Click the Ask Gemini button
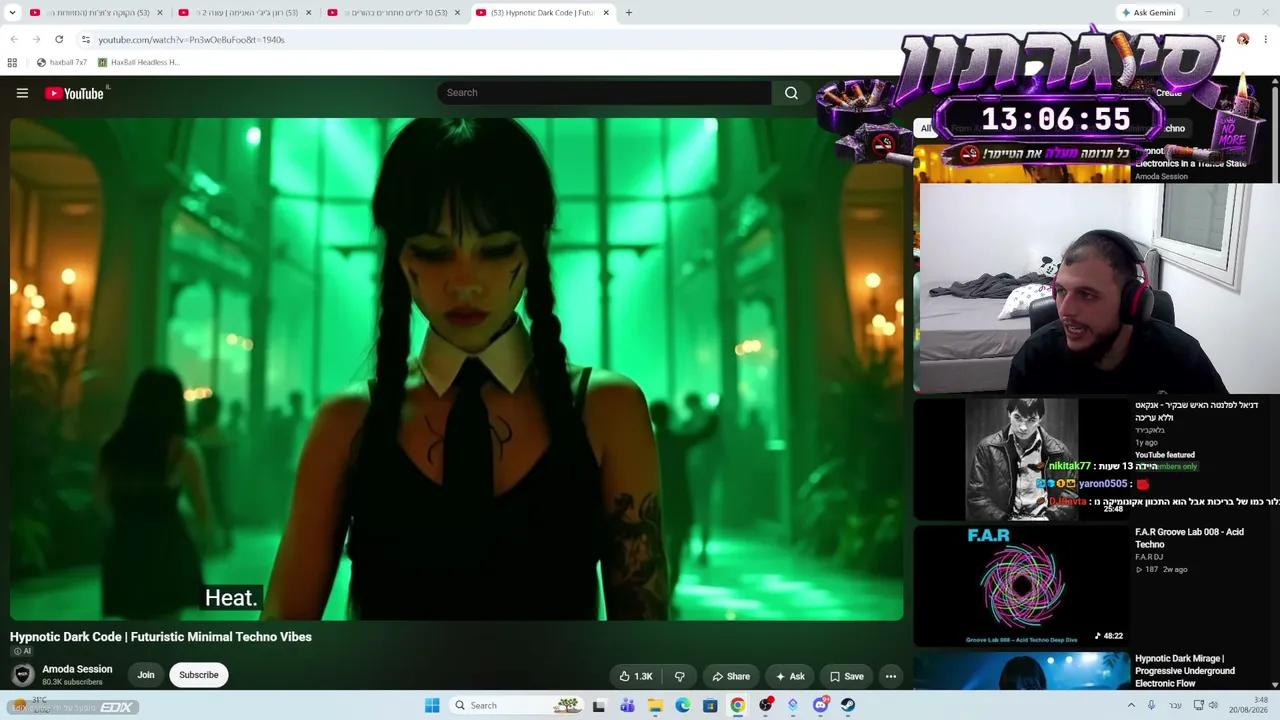This screenshot has width=1280, height=720. point(1148,13)
